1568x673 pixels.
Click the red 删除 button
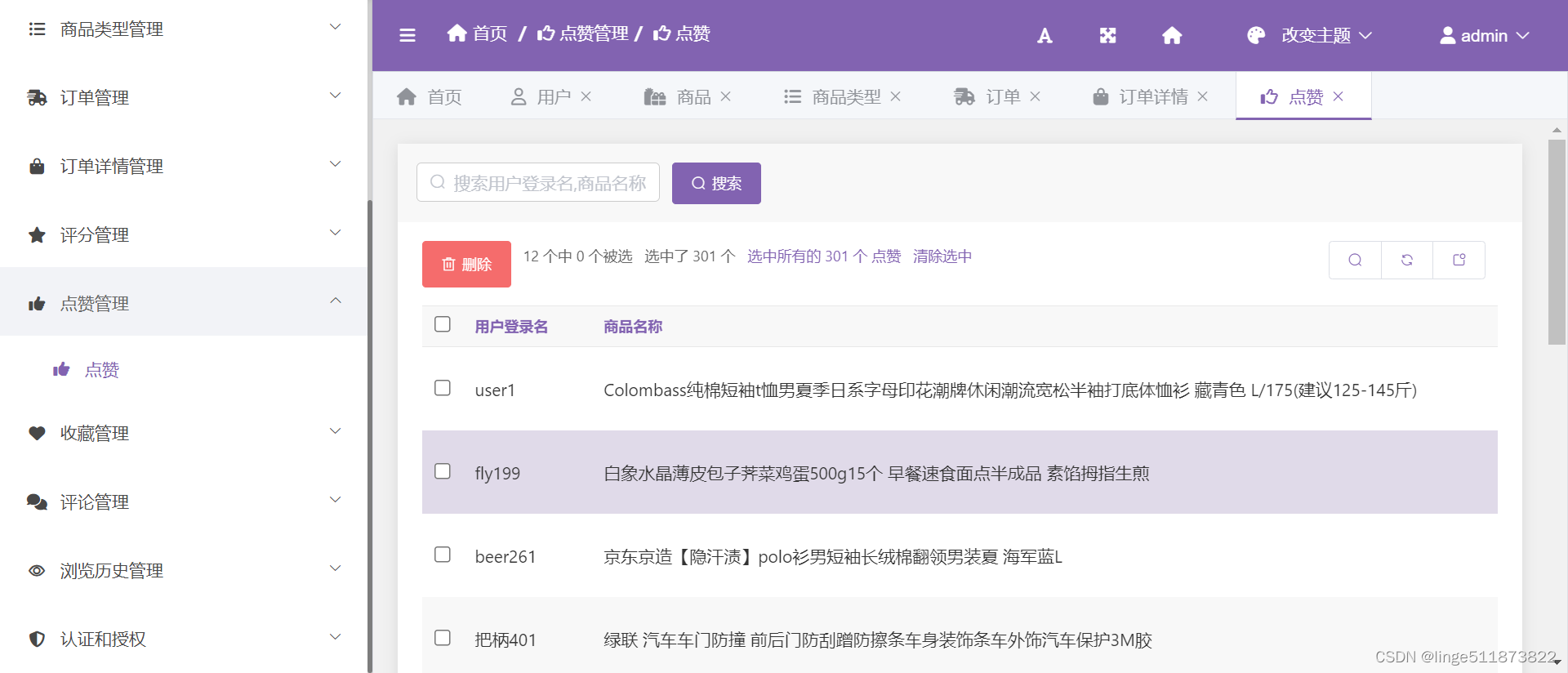click(x=466, y=264)
